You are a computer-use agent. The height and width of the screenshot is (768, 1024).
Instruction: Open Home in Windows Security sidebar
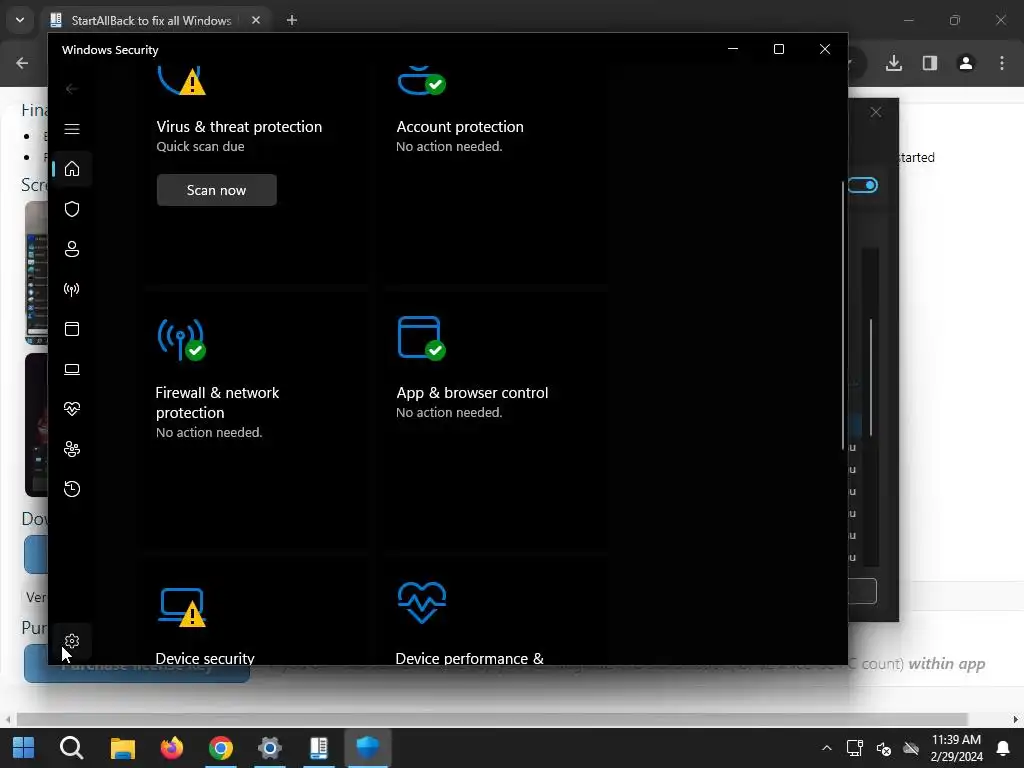click(x=72, y=169)
